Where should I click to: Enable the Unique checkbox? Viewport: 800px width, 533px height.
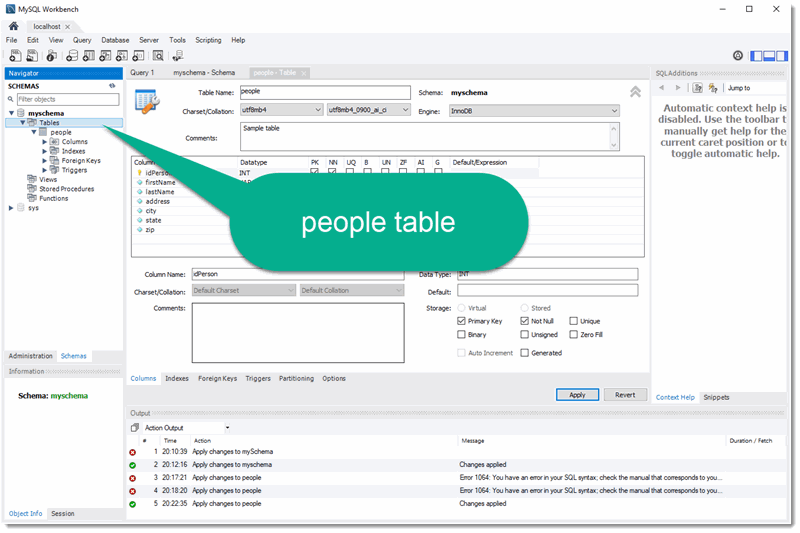(573, 321)
